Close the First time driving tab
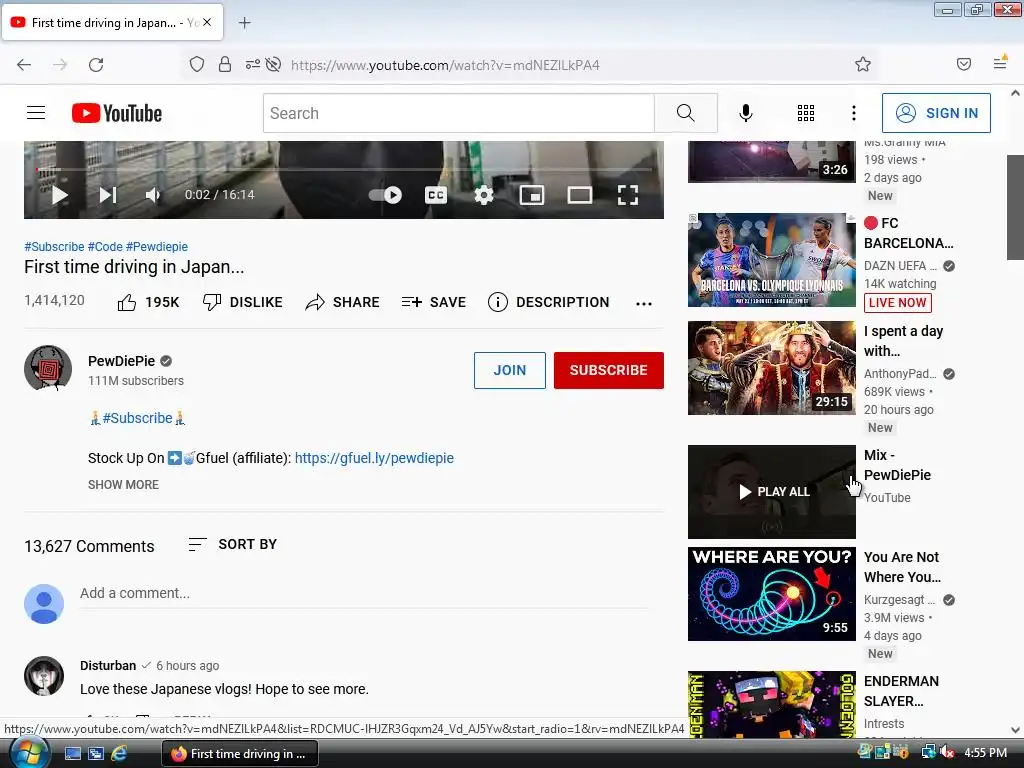Viewport: 1024px width, 768px height. click(x=207, y=22)
